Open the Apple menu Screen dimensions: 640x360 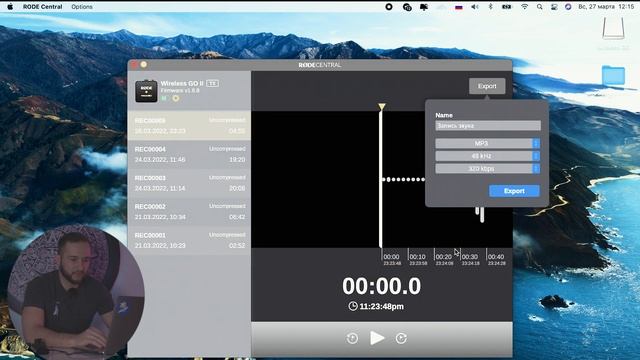coord(10,7)
